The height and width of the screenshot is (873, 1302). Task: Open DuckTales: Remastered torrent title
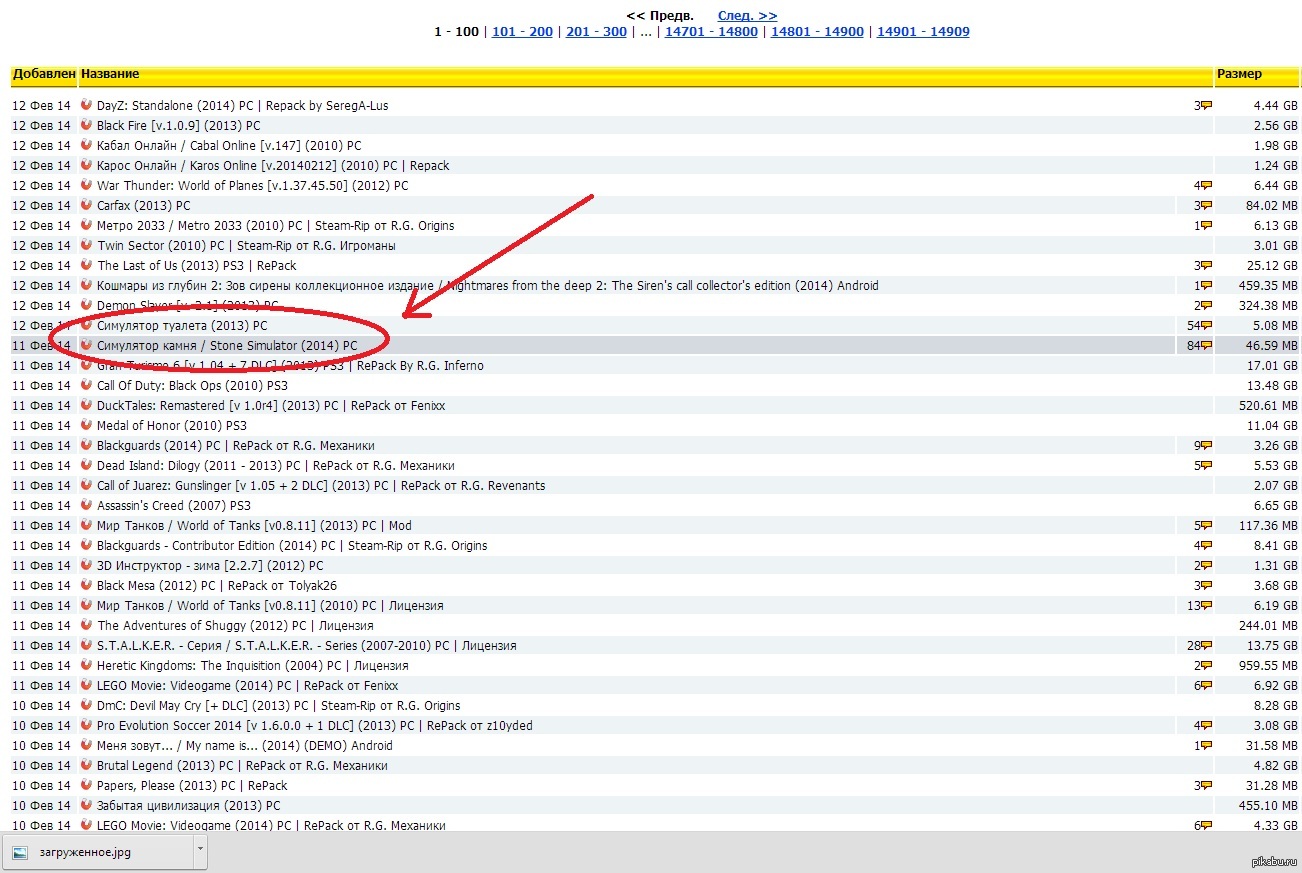271,405
